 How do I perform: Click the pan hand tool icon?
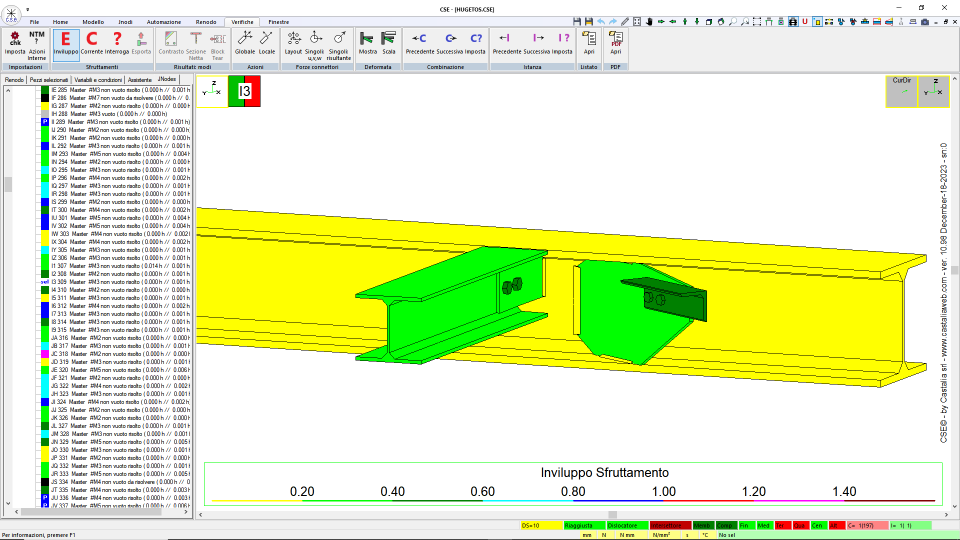[649, 21]
